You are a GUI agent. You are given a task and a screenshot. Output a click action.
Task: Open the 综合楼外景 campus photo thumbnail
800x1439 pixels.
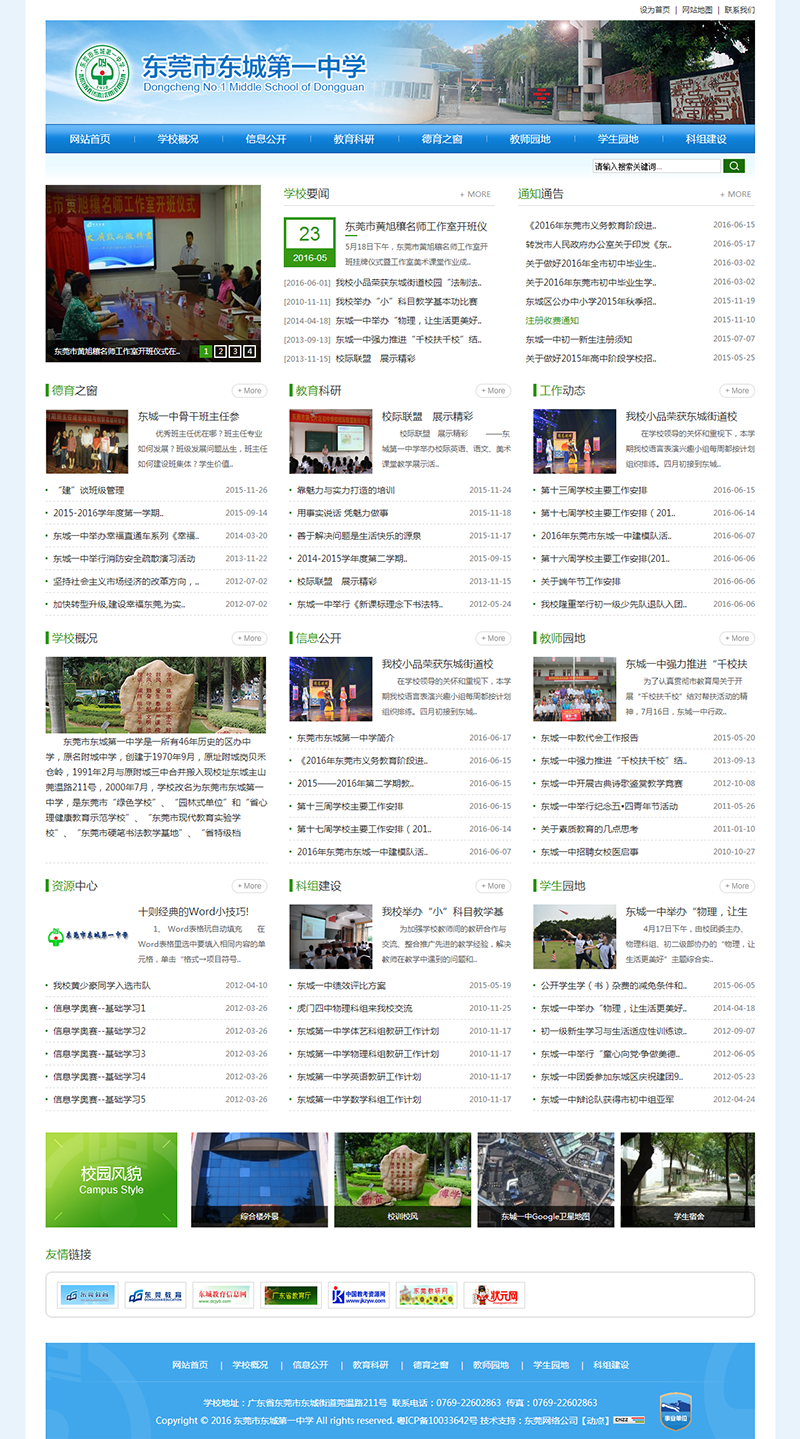coord(259,1180)
